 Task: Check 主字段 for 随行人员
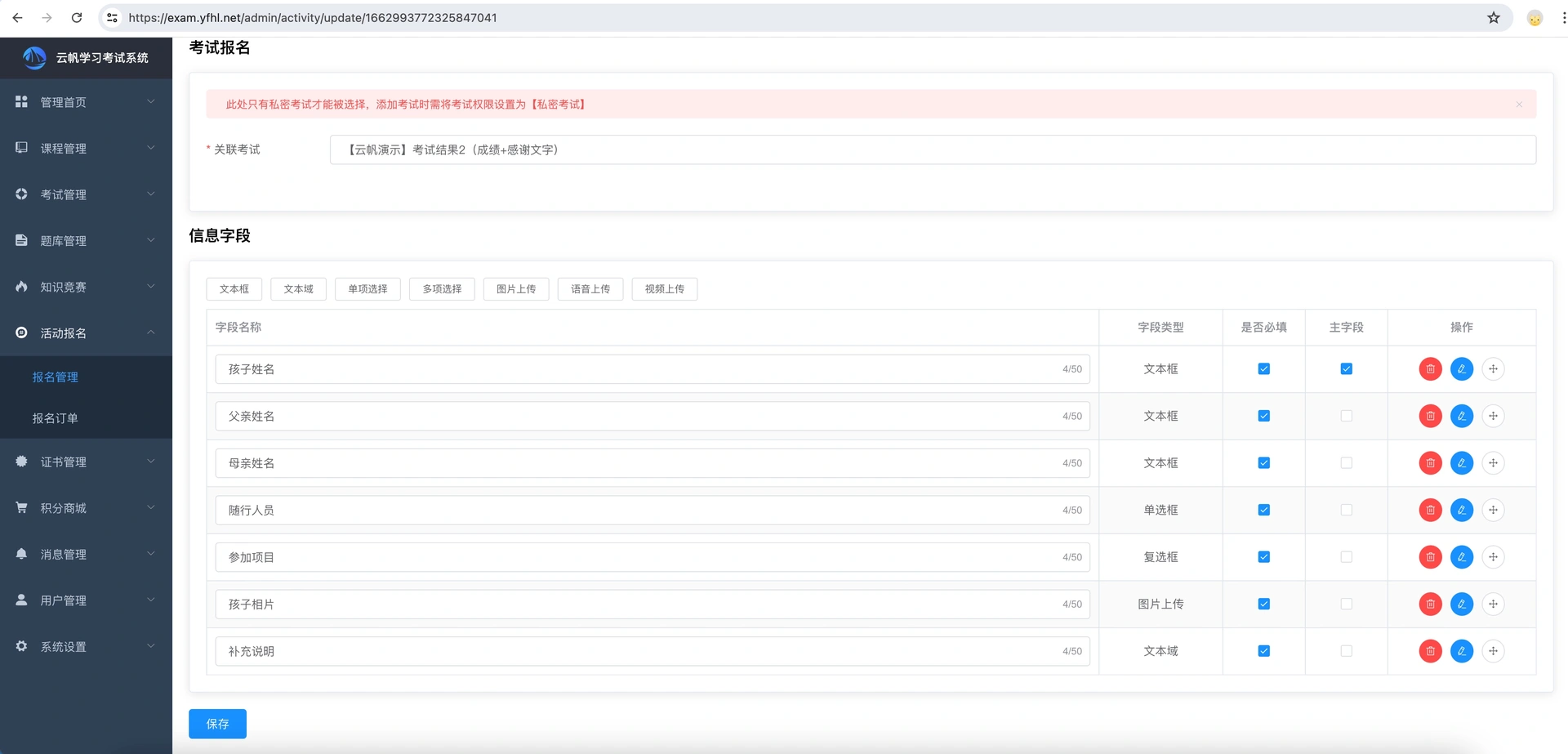pyautogui.click(x=1346, y=510)
